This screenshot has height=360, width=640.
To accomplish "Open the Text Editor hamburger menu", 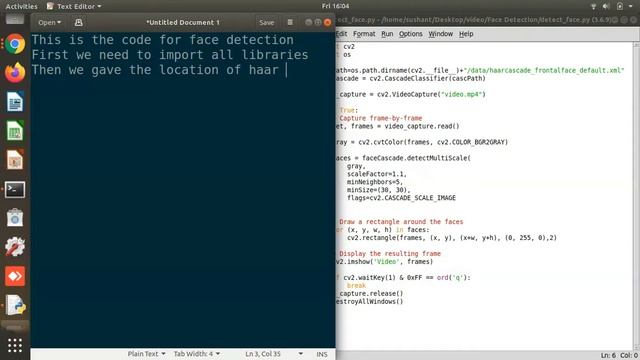I will tap(290, 22).
